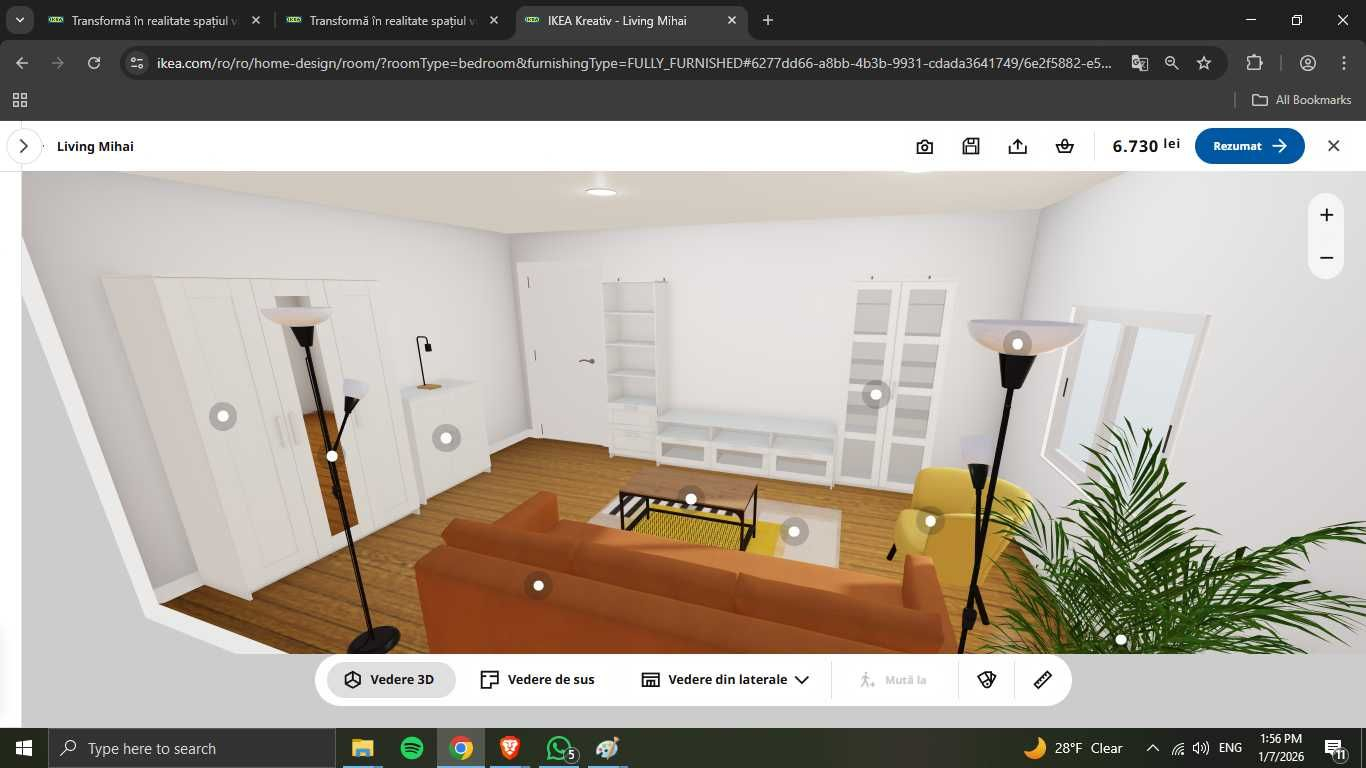Viewport: 1366px width, 768px height.
Task: Switch to Vedere de sus view
Action: click(537, 680)
